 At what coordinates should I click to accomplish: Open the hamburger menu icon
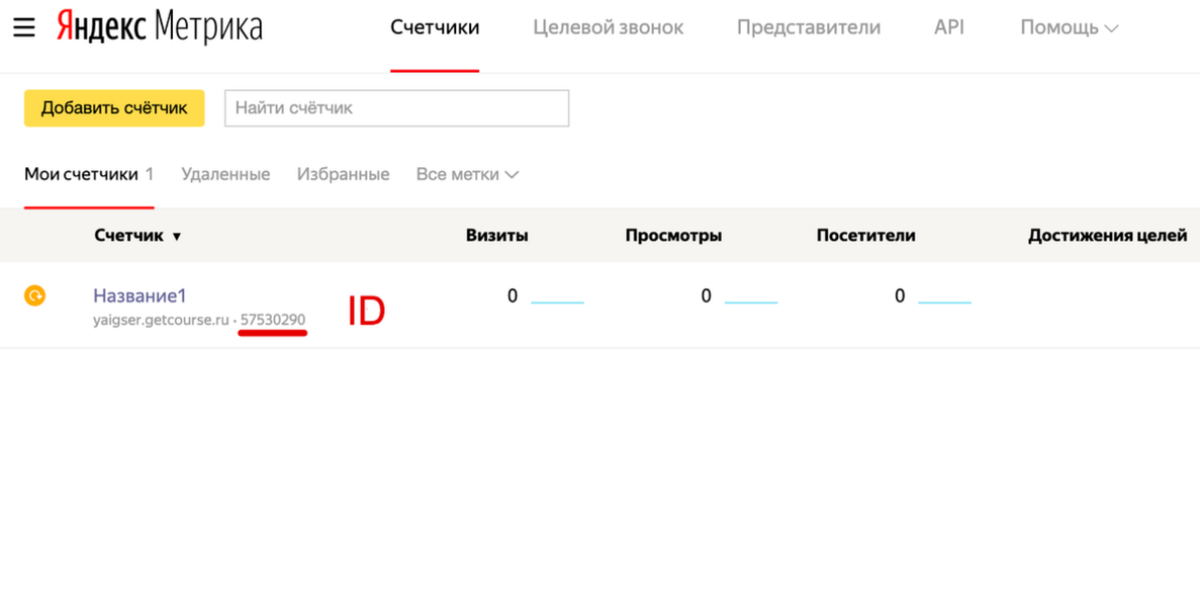point(24,28)
